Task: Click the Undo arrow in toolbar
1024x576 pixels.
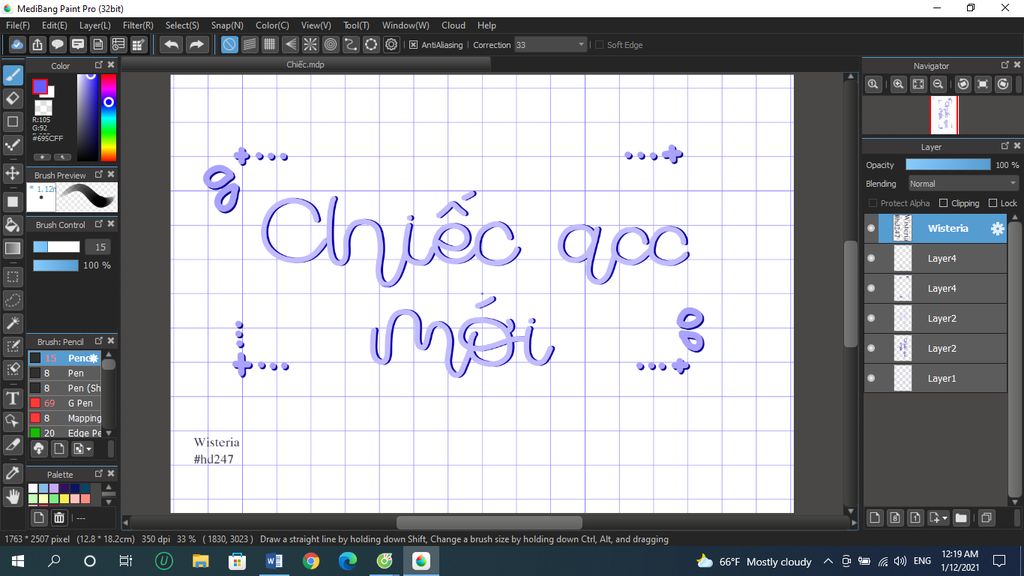Action: click(171, 44)
